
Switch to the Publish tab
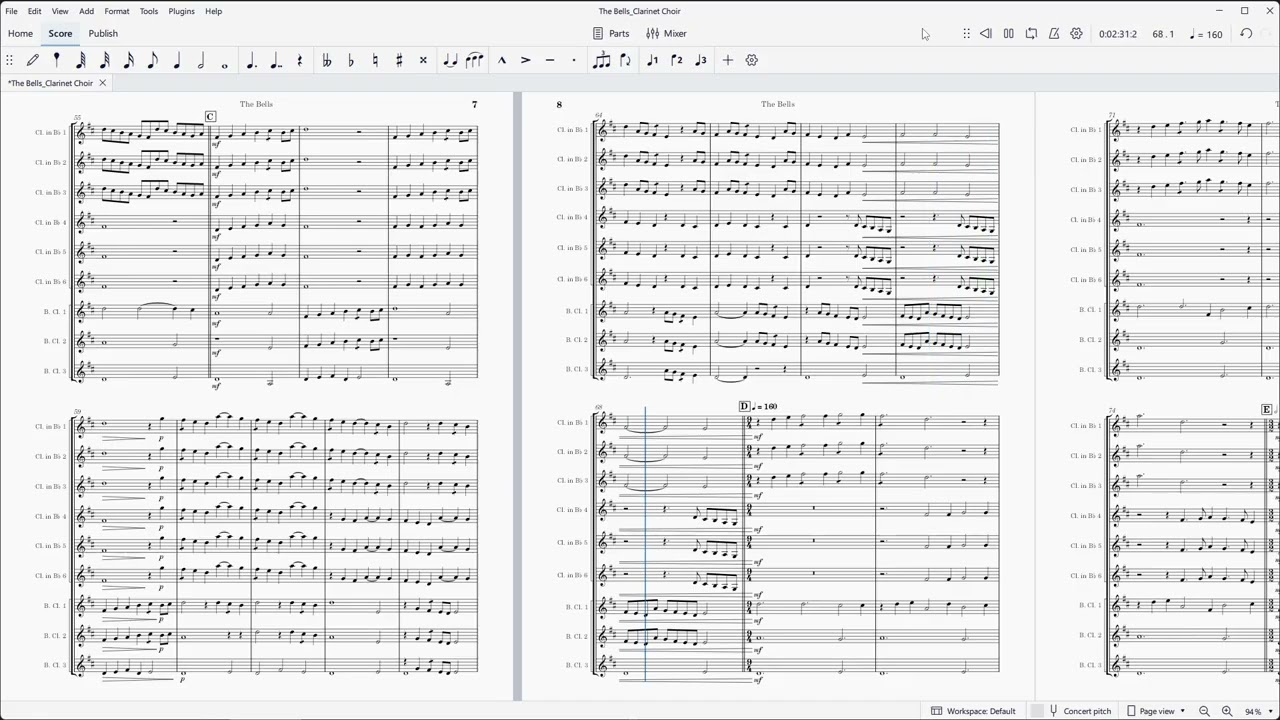pyautogui.click(x=103, y=33)
